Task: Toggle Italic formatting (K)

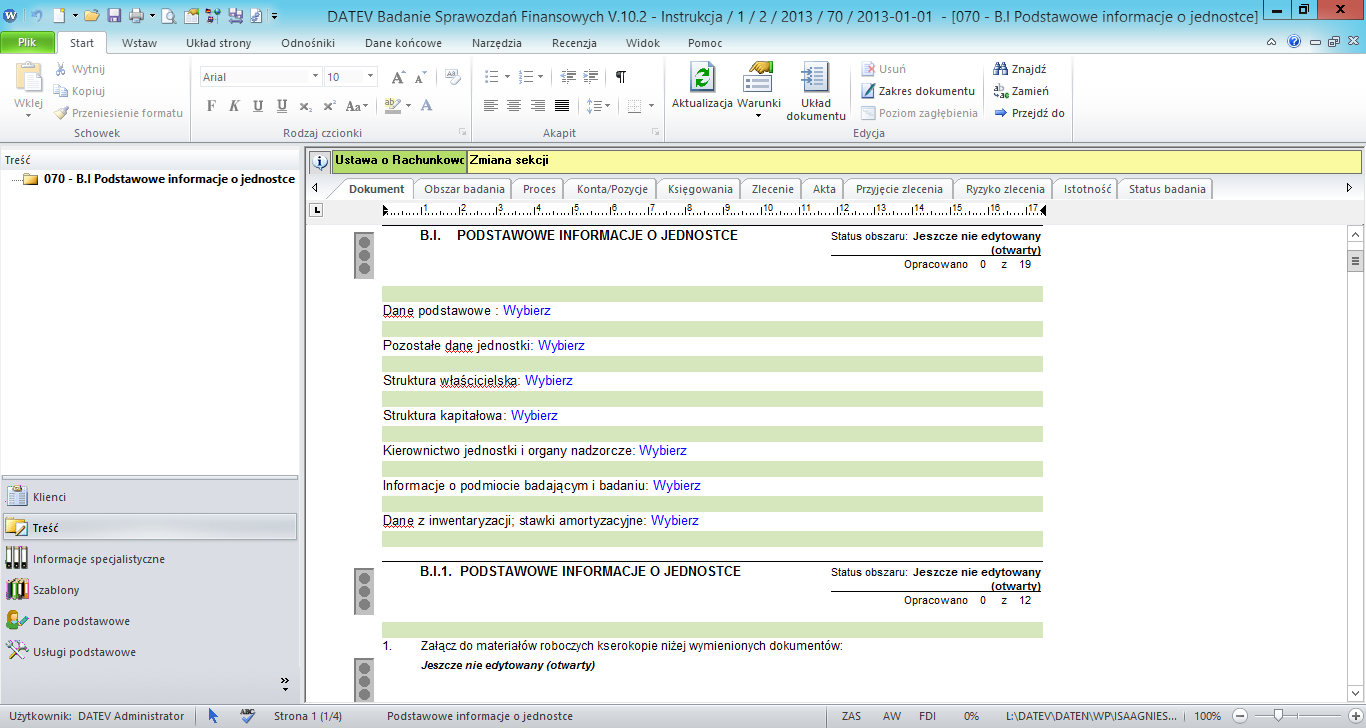Action: pos(234,106)
